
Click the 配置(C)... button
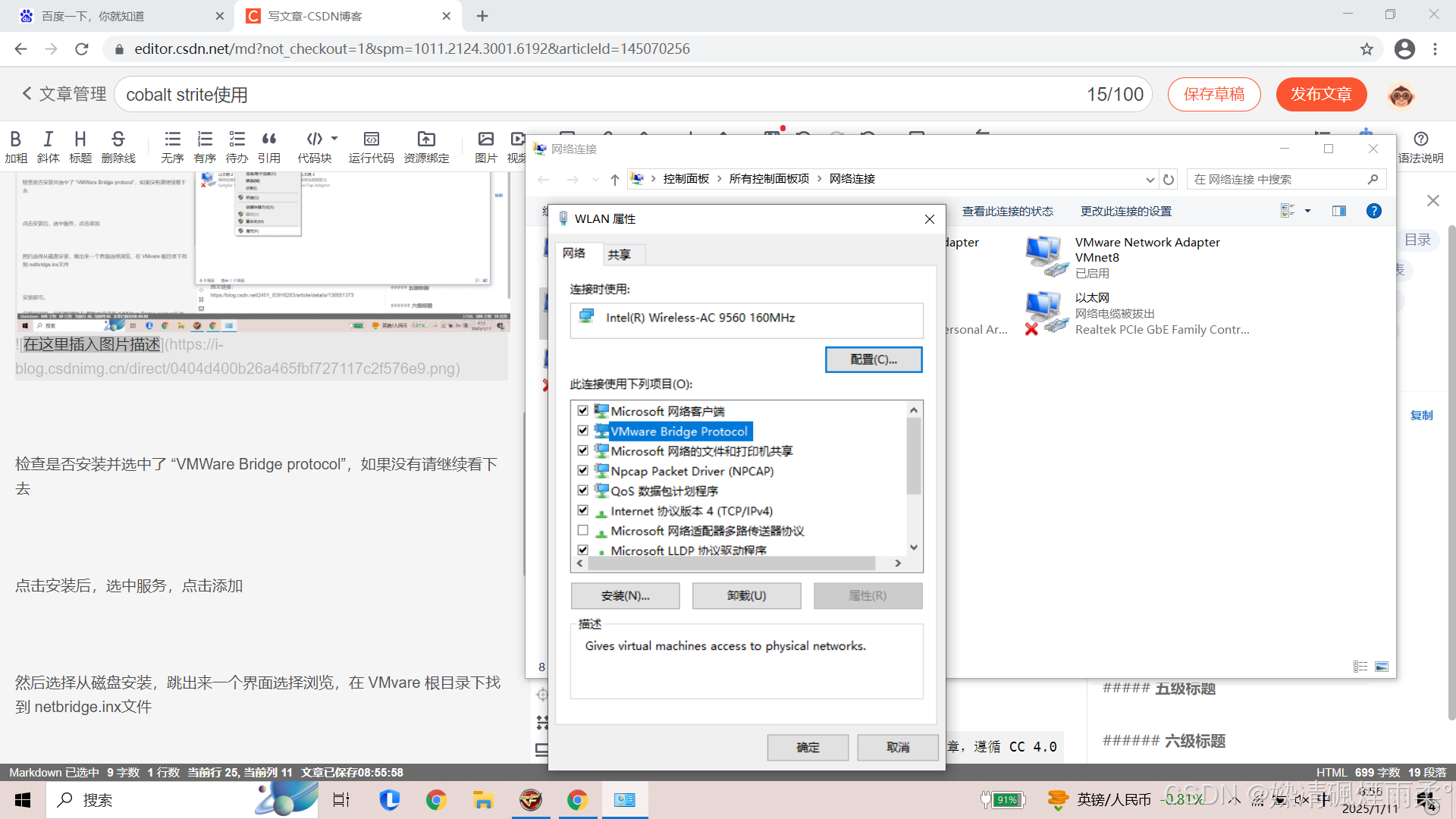coord(874,359)
